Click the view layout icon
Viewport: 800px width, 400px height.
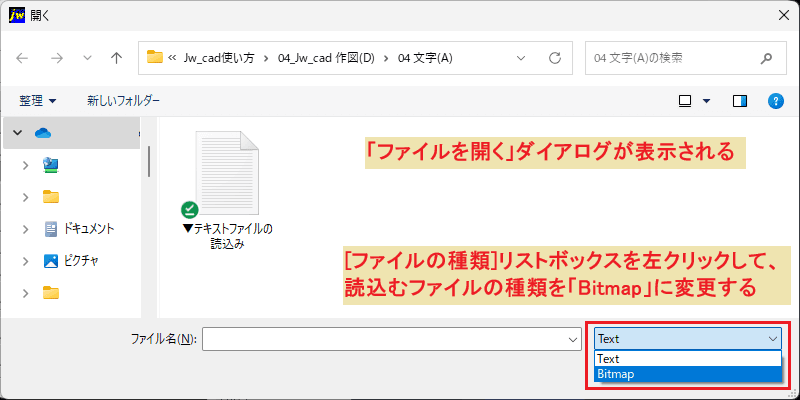pos(685,101)
